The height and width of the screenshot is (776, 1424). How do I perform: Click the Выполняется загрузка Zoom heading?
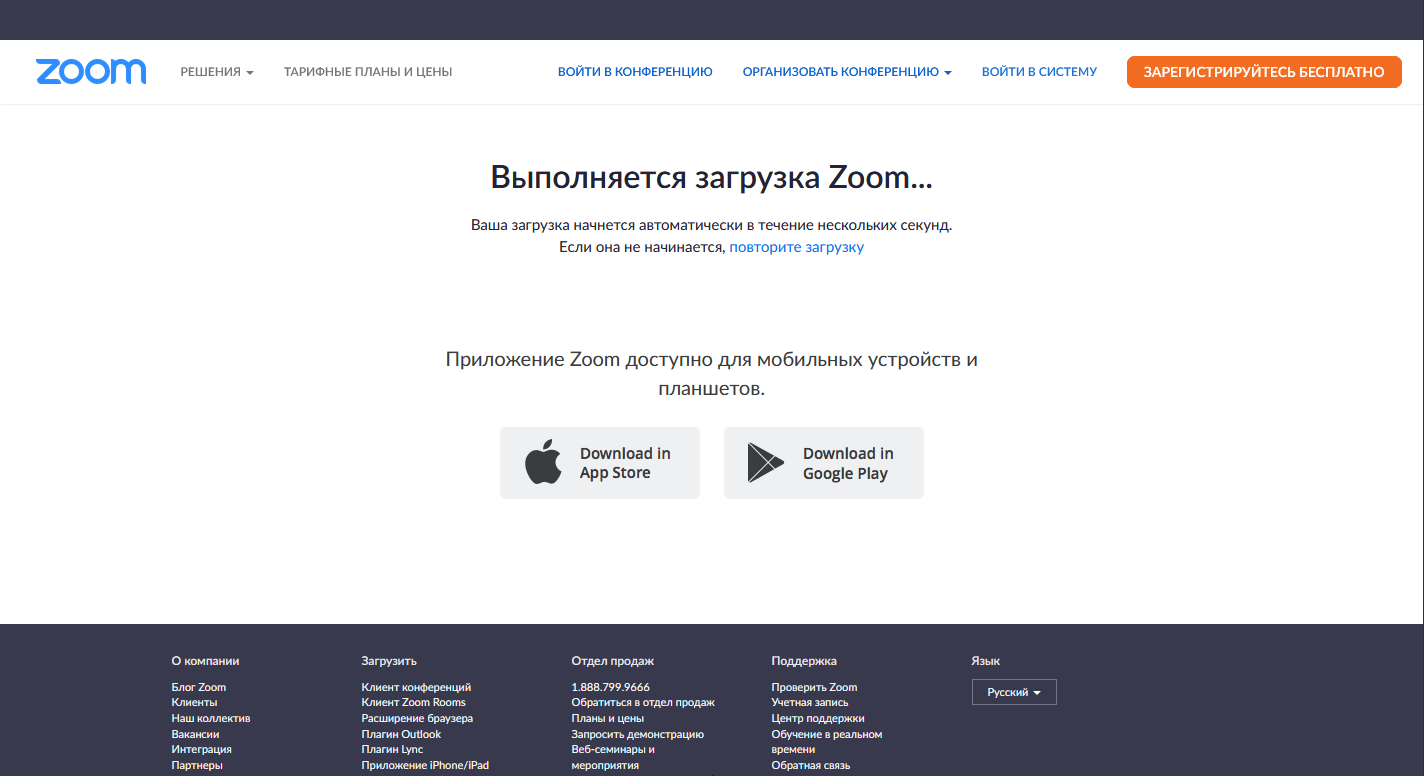(712, 177)
